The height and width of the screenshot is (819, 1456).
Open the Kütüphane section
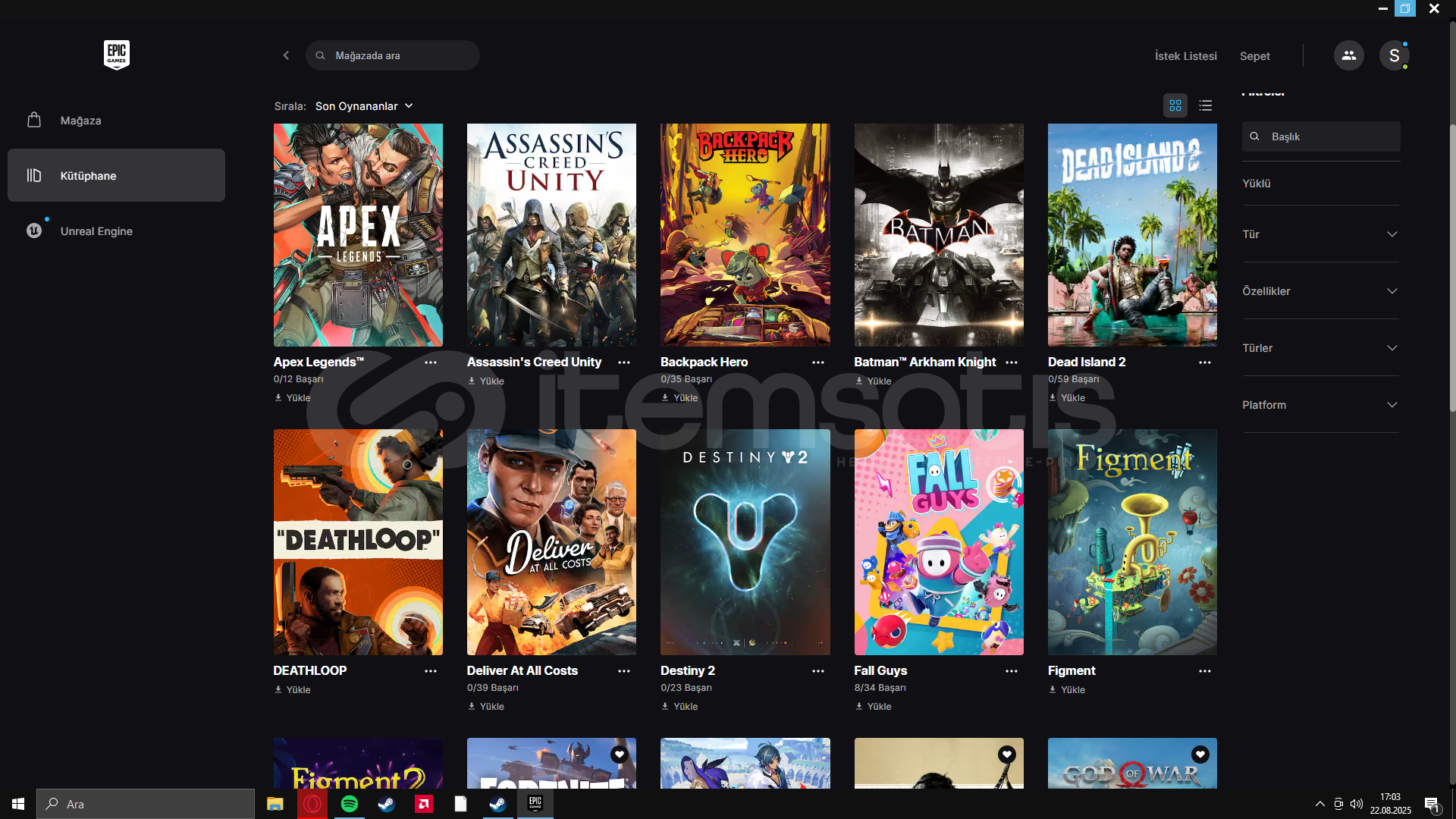tap(116, 175)
